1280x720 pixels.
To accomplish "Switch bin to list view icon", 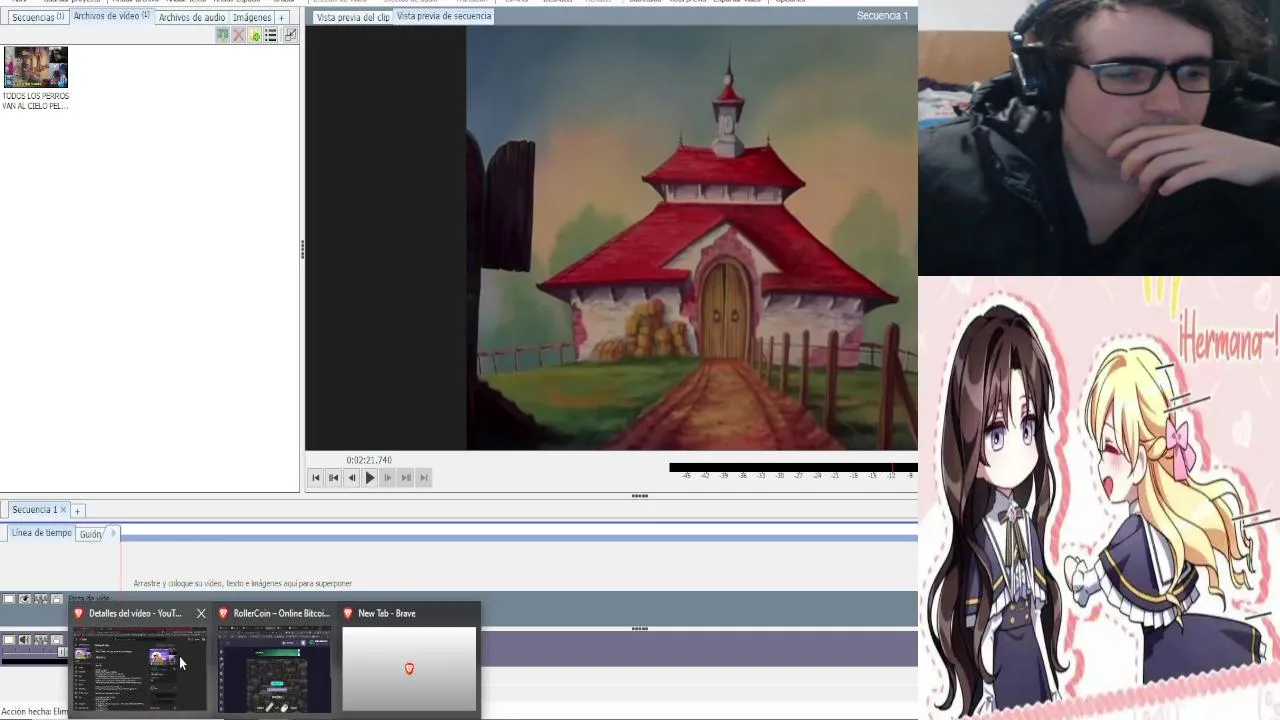I will [271, 35].
